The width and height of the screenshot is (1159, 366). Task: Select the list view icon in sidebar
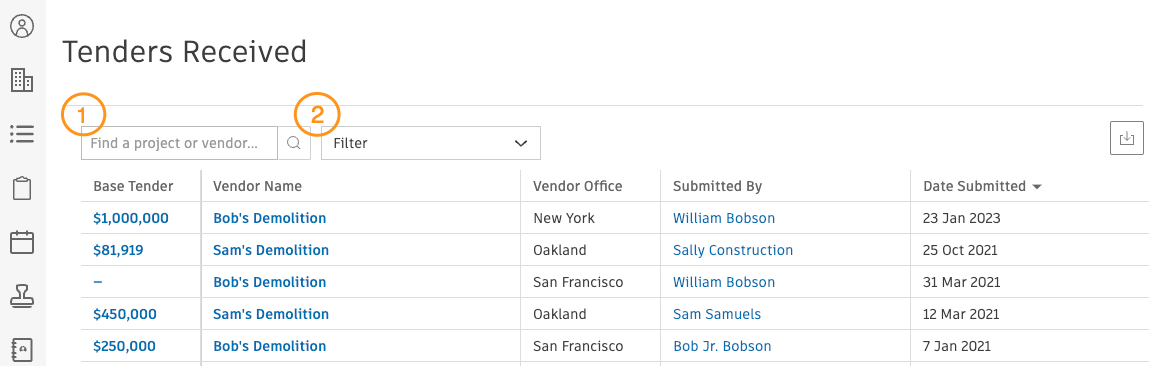click(x=22, y=134)
